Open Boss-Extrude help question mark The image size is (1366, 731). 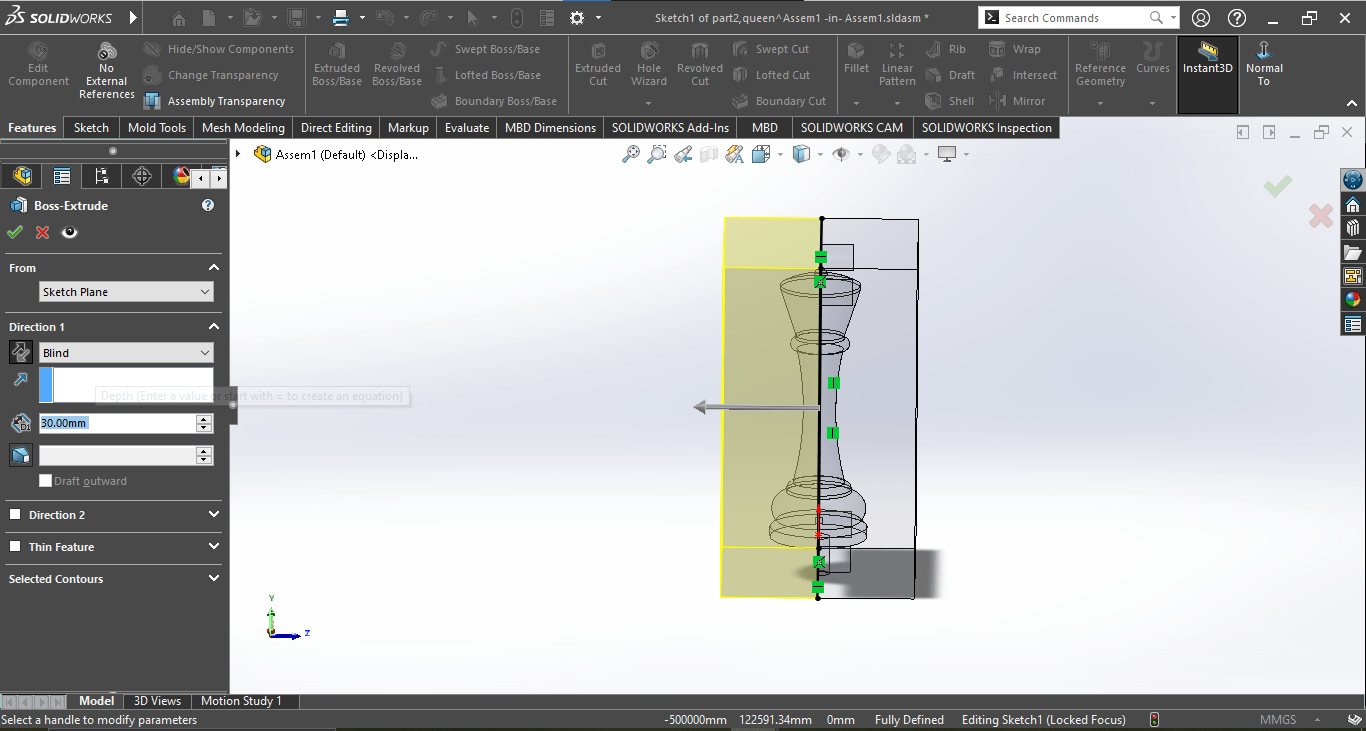point(208,205)
